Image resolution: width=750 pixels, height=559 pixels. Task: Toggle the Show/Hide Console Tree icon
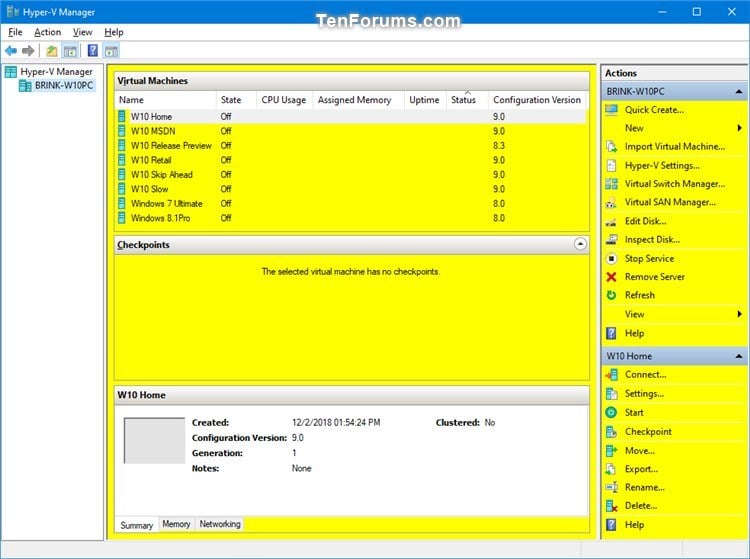coord(70,51)
